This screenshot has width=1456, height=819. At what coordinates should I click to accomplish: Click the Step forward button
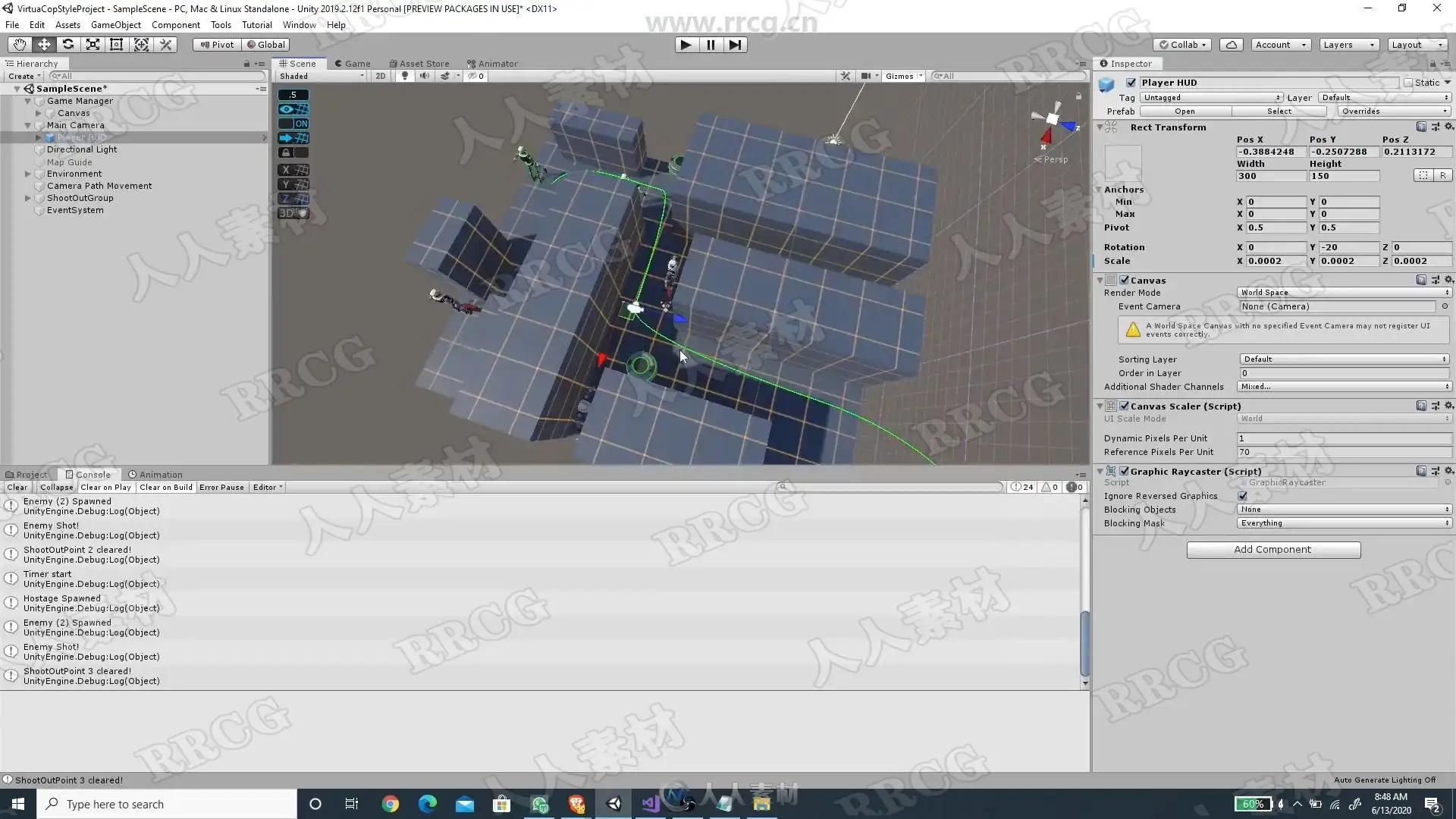(x=735, y=45)
